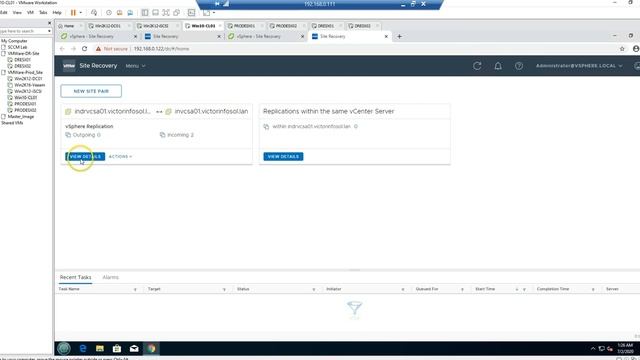The image size is (640, 360).
Task: Filter the Task Name column
Action: [x=135, y=289]
